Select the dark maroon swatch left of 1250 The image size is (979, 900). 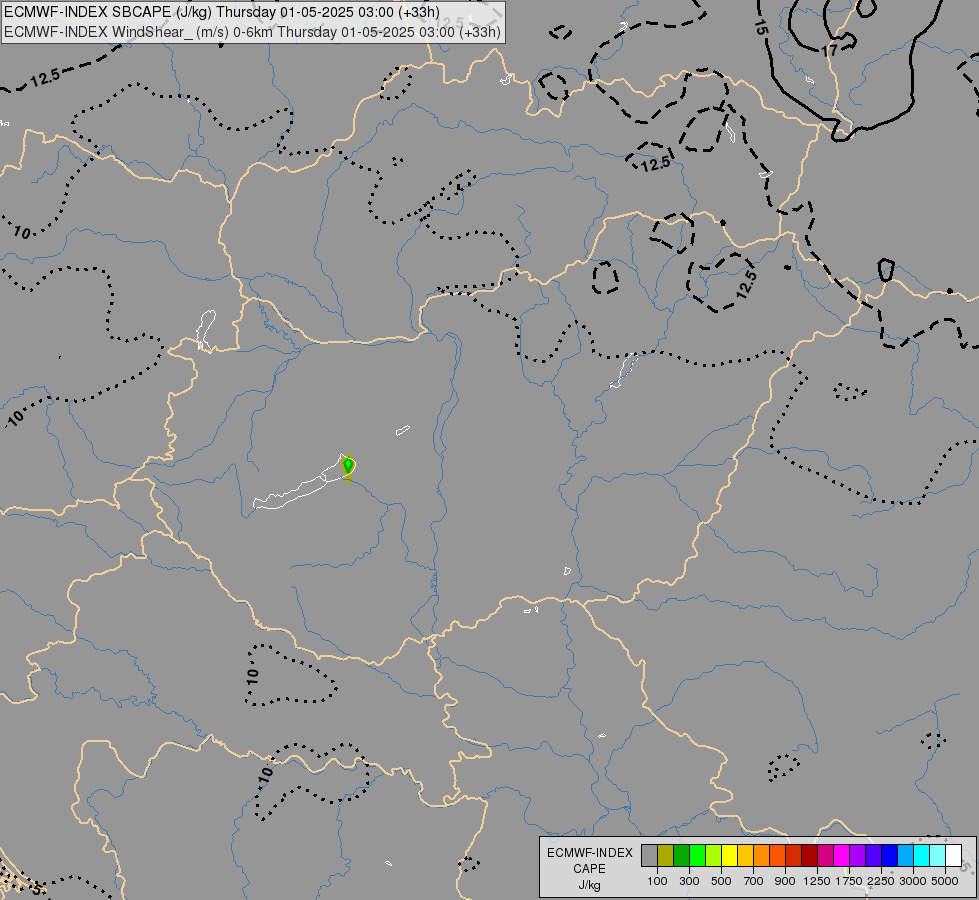click(810, 855)
